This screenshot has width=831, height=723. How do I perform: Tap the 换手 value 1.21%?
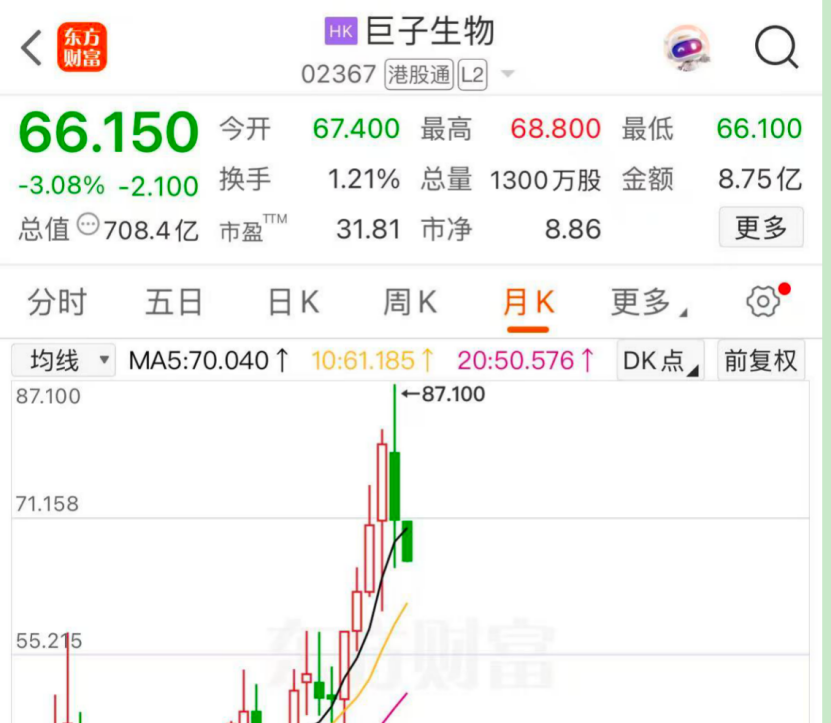click(x=364, y=179)
